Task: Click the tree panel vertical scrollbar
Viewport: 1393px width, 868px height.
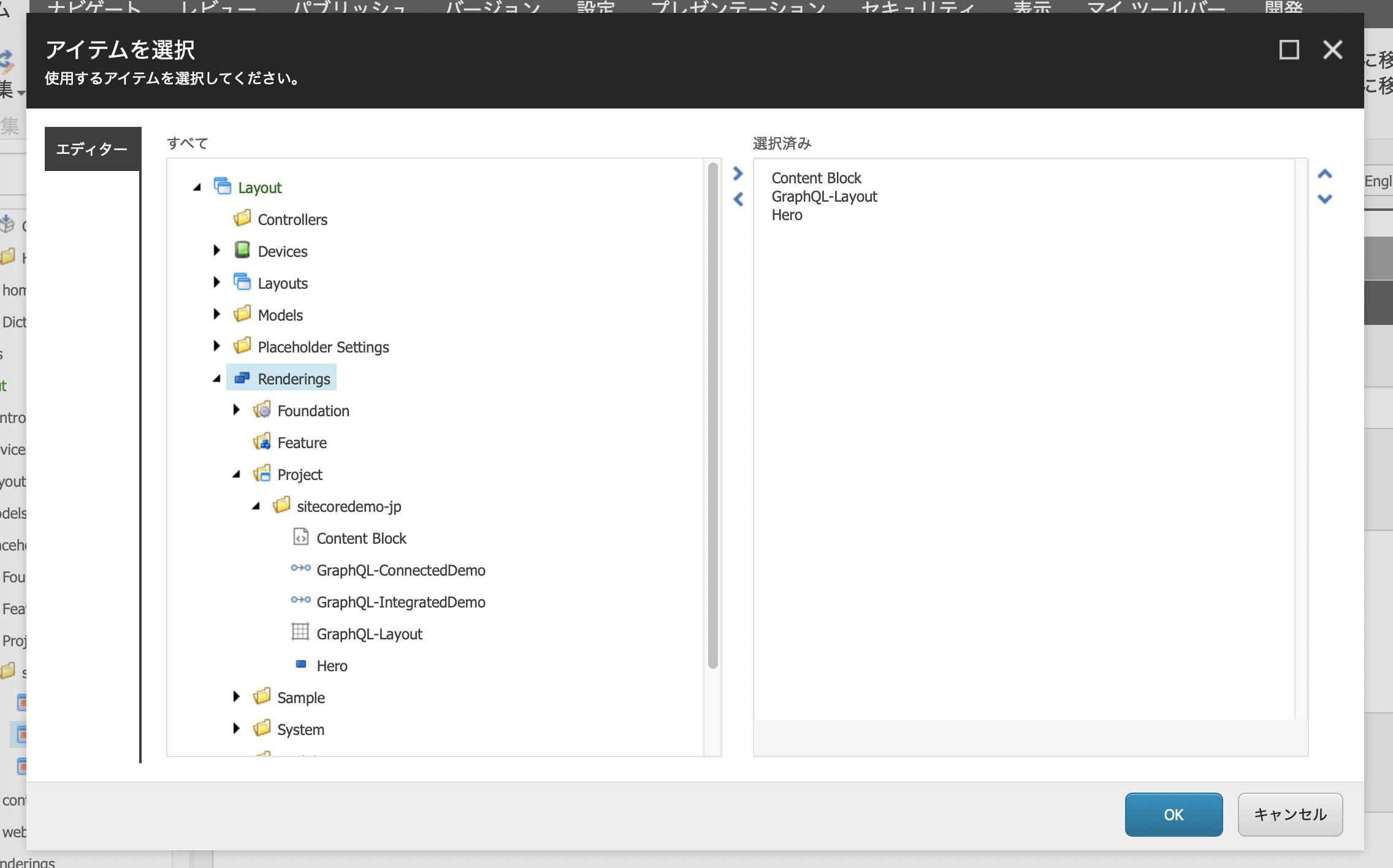Action: (x=712, y=416)
